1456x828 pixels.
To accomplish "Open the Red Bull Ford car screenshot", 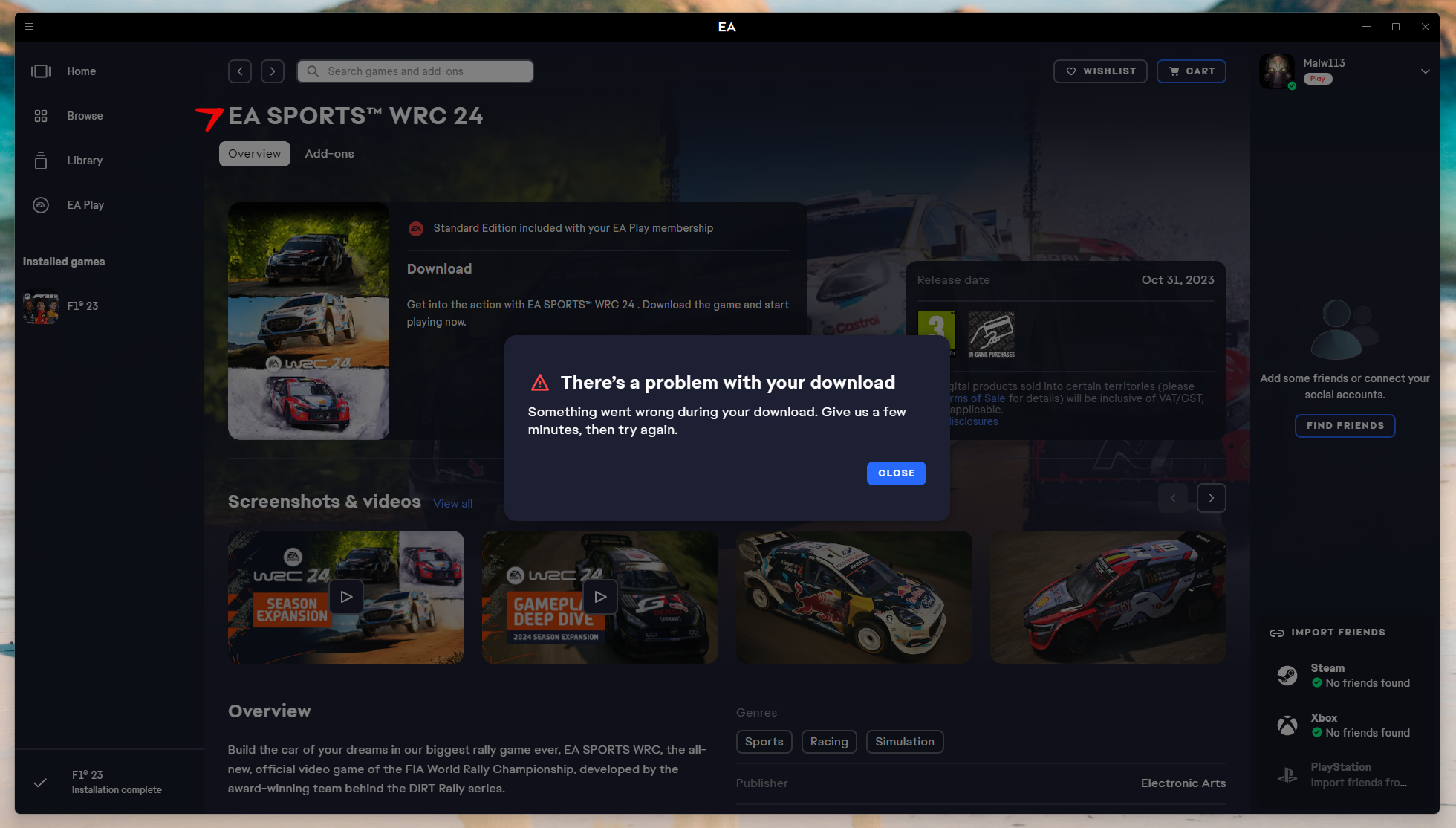I will 854,597.
